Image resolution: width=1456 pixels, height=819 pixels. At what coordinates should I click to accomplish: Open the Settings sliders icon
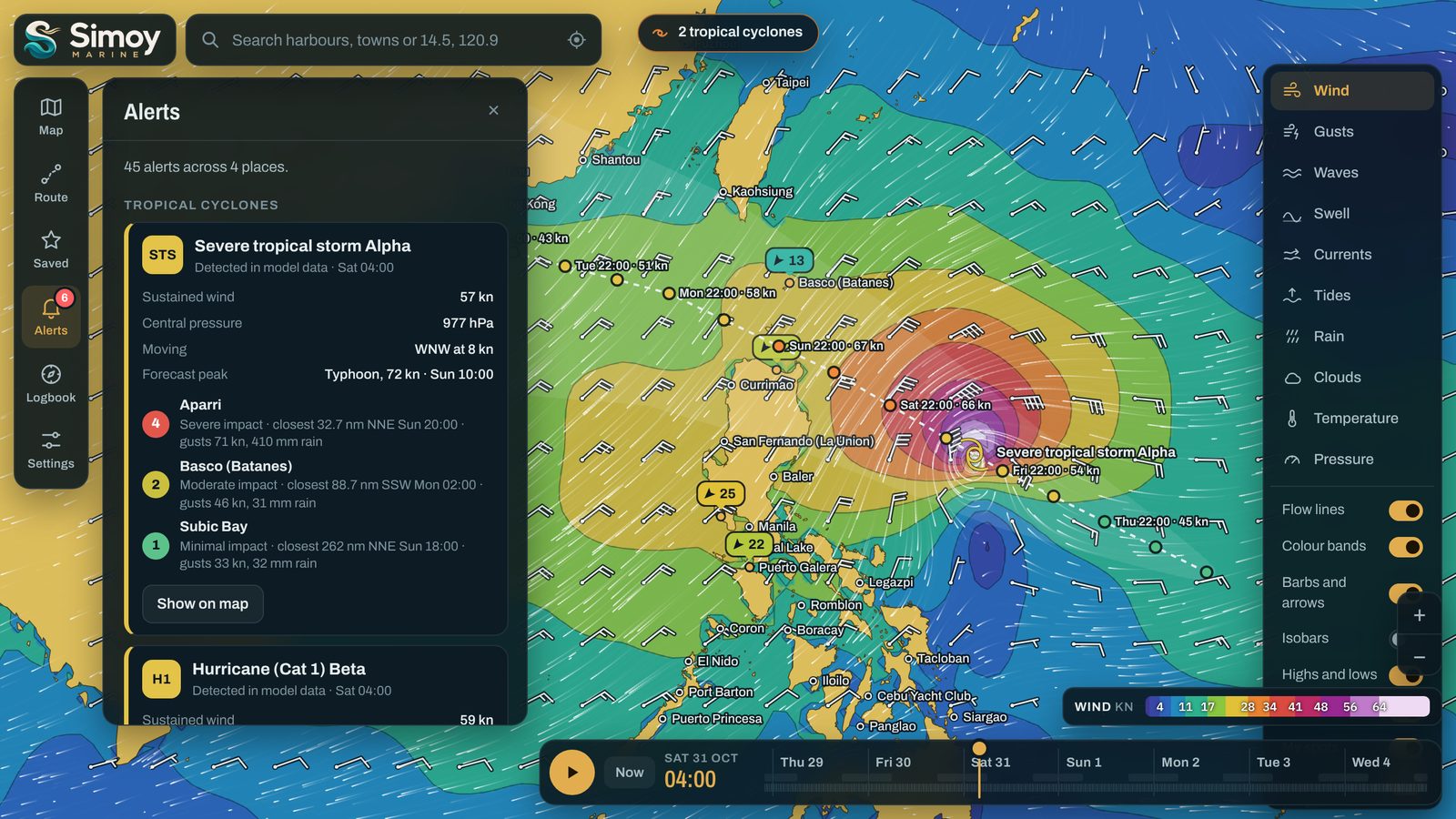tap(51, 450)
